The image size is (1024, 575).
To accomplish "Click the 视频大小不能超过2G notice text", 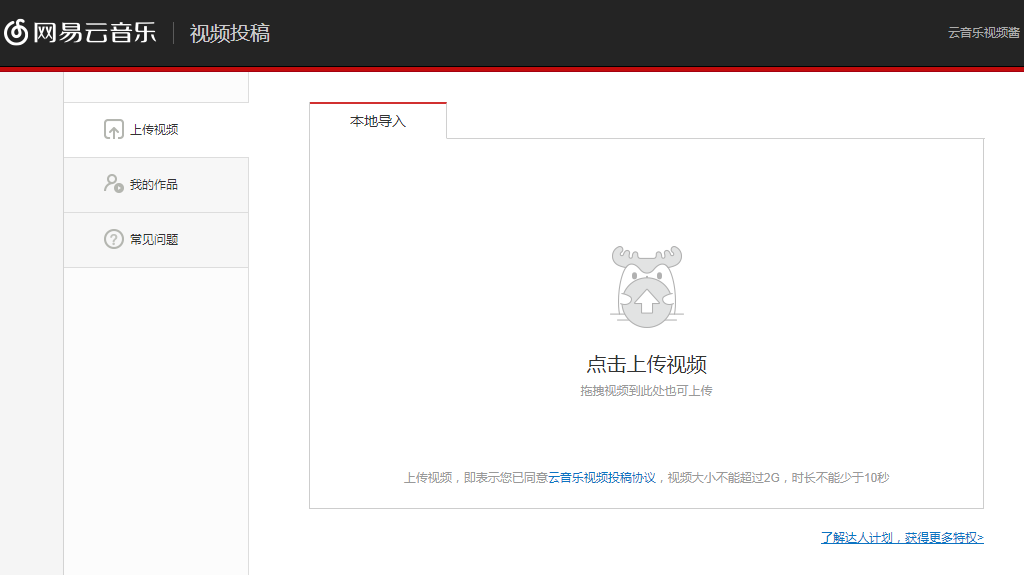I will pos(723,478).
